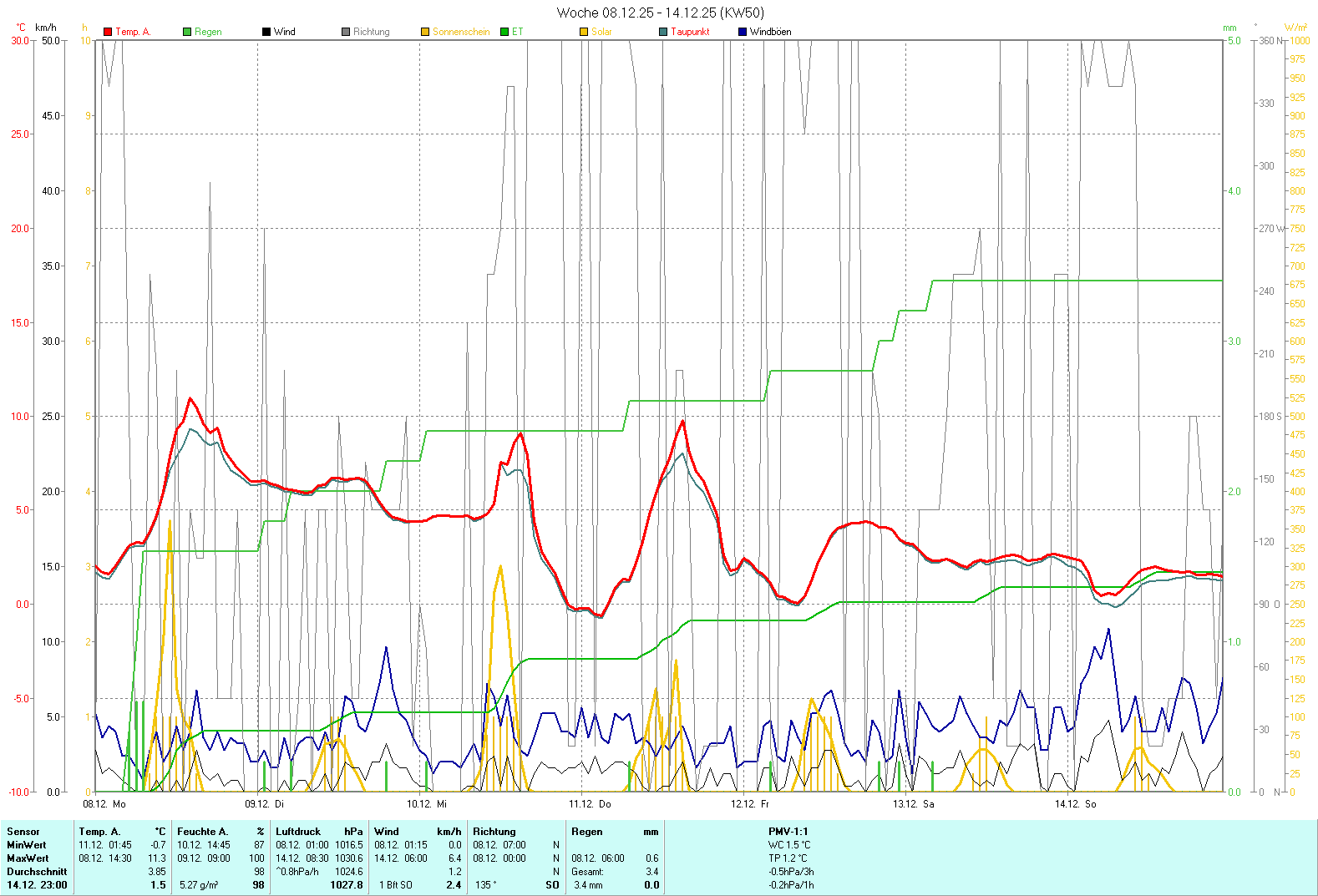Click the green Regen legend swatch
Image resolution: width=1318 pixels, height=896 pixels.
[x=187, y=32]
